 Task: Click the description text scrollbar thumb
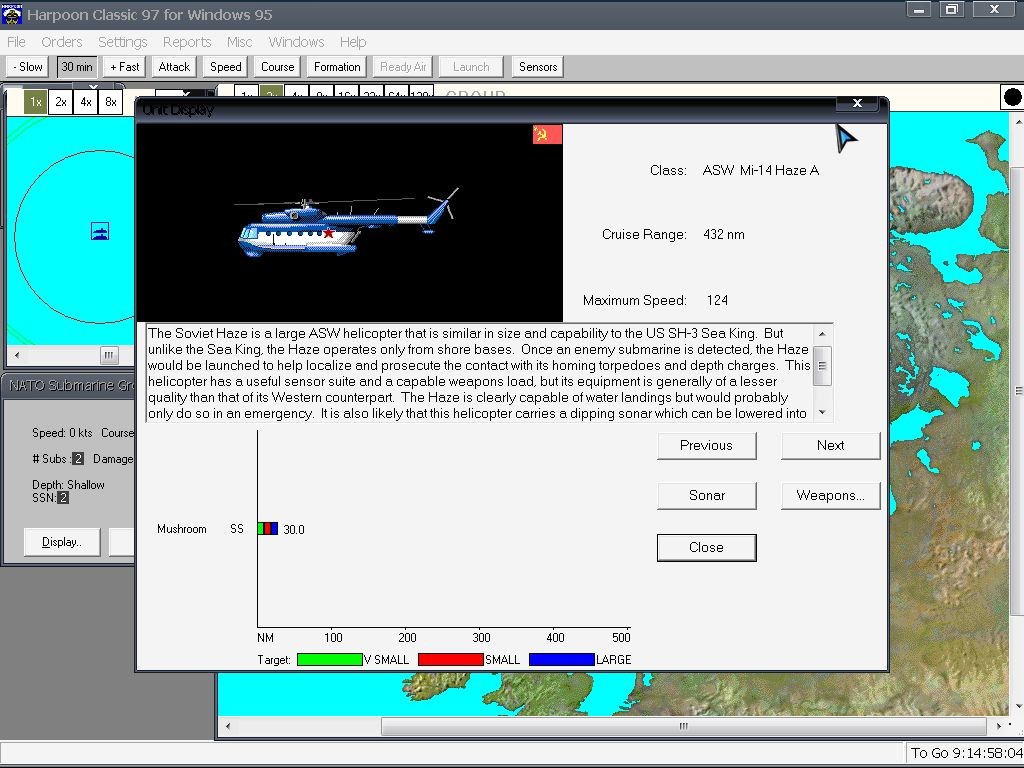click(x=822, y=366)
